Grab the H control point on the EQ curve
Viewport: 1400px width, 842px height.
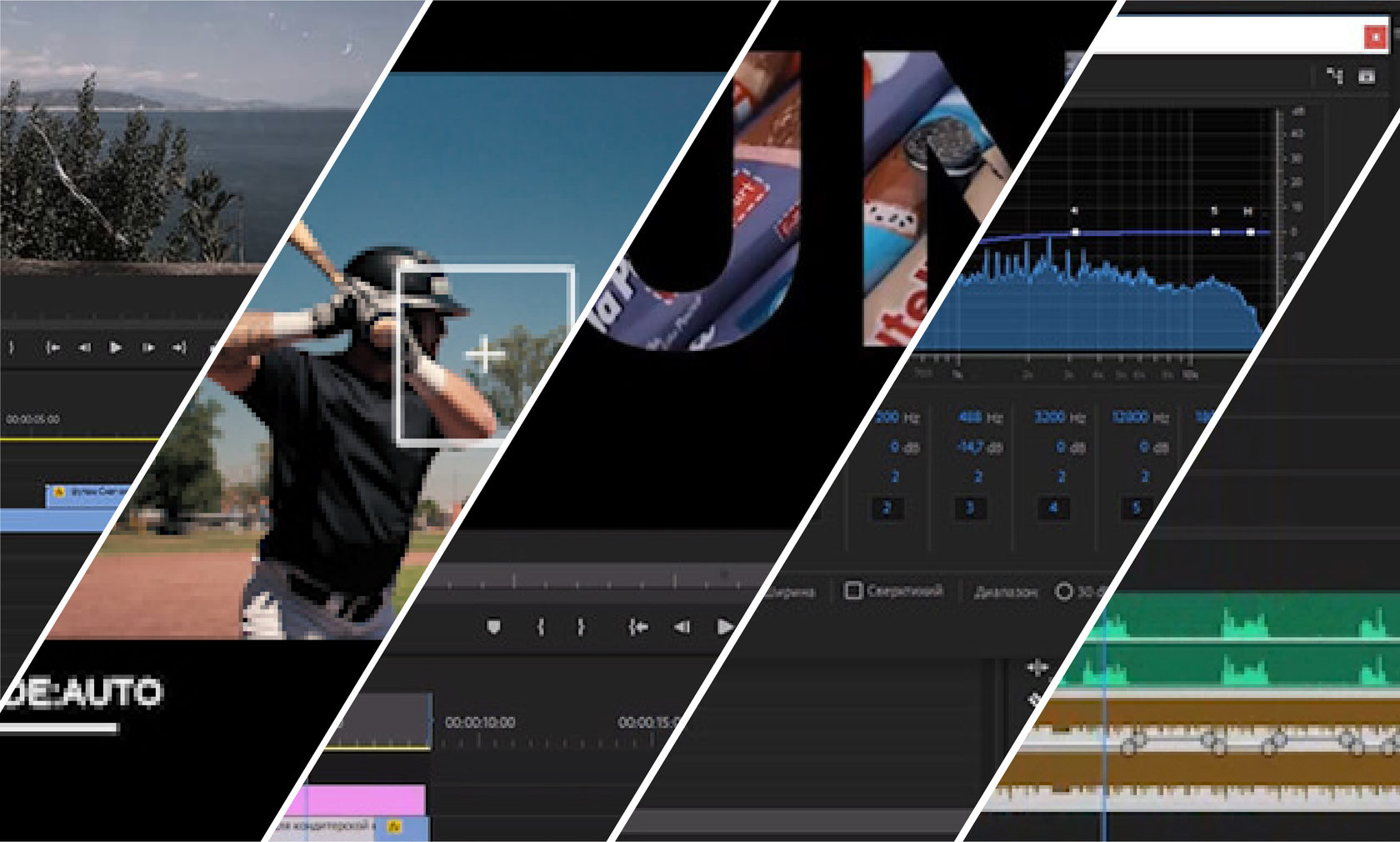click(x=1250, y=232)
